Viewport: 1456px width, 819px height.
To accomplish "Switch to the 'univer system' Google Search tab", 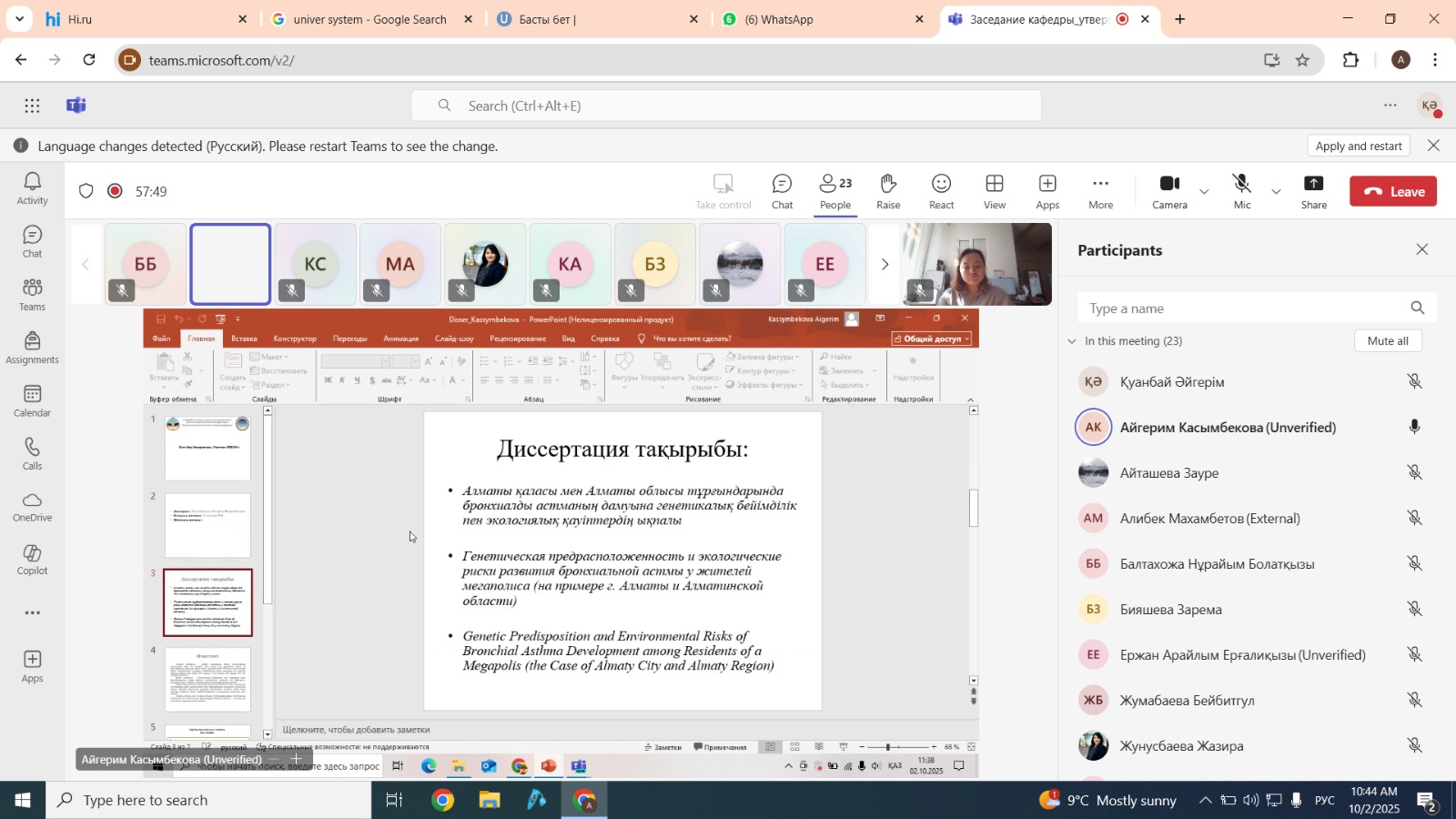I will tap(369, 19).
